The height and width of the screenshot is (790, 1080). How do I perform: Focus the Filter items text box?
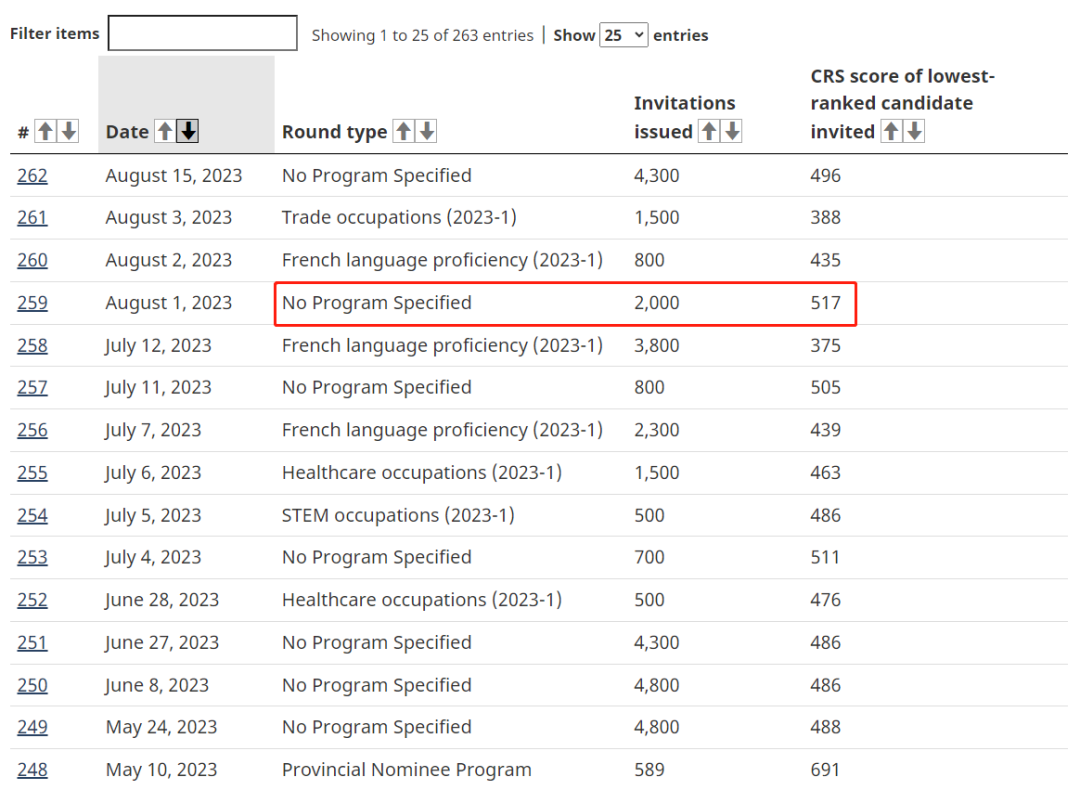202,33
